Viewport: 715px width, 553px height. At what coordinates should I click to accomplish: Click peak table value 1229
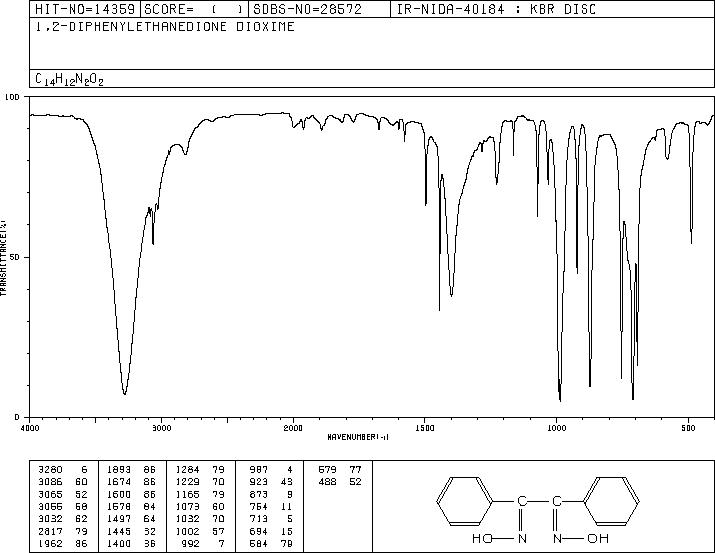(187, 482)
